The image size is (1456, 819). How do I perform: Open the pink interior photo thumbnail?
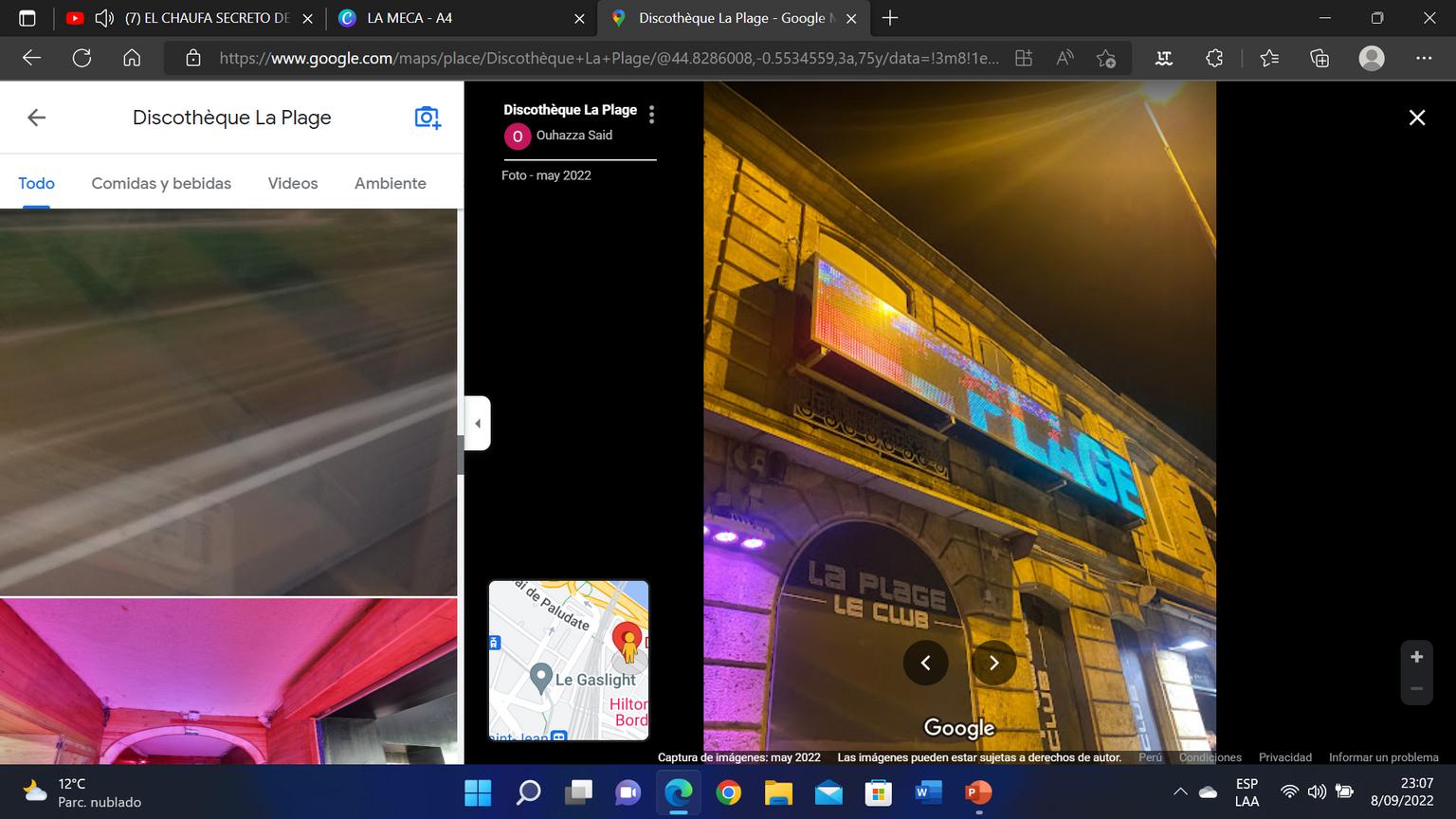(228, 682)
